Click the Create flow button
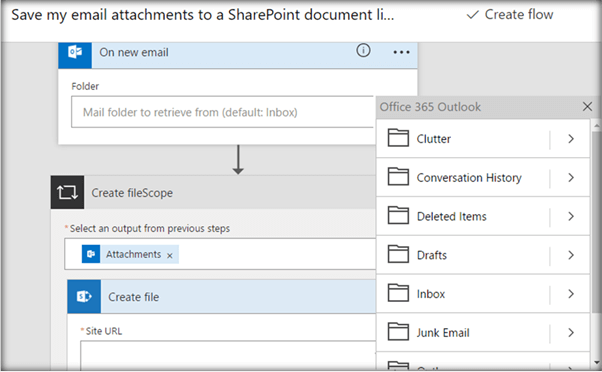The height and width of the screenshot is (372, 602). tap(510, 15)
